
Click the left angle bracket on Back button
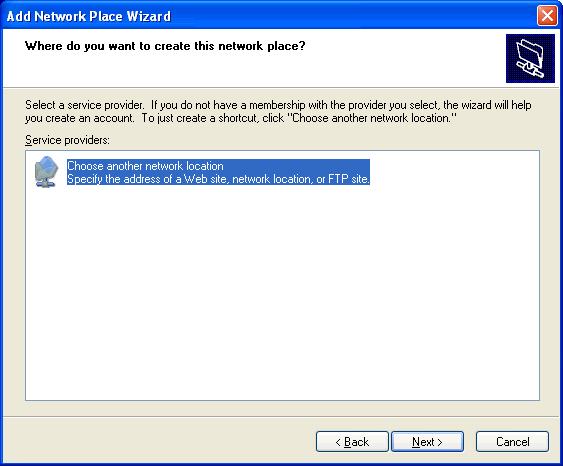[x=338, y=442]
